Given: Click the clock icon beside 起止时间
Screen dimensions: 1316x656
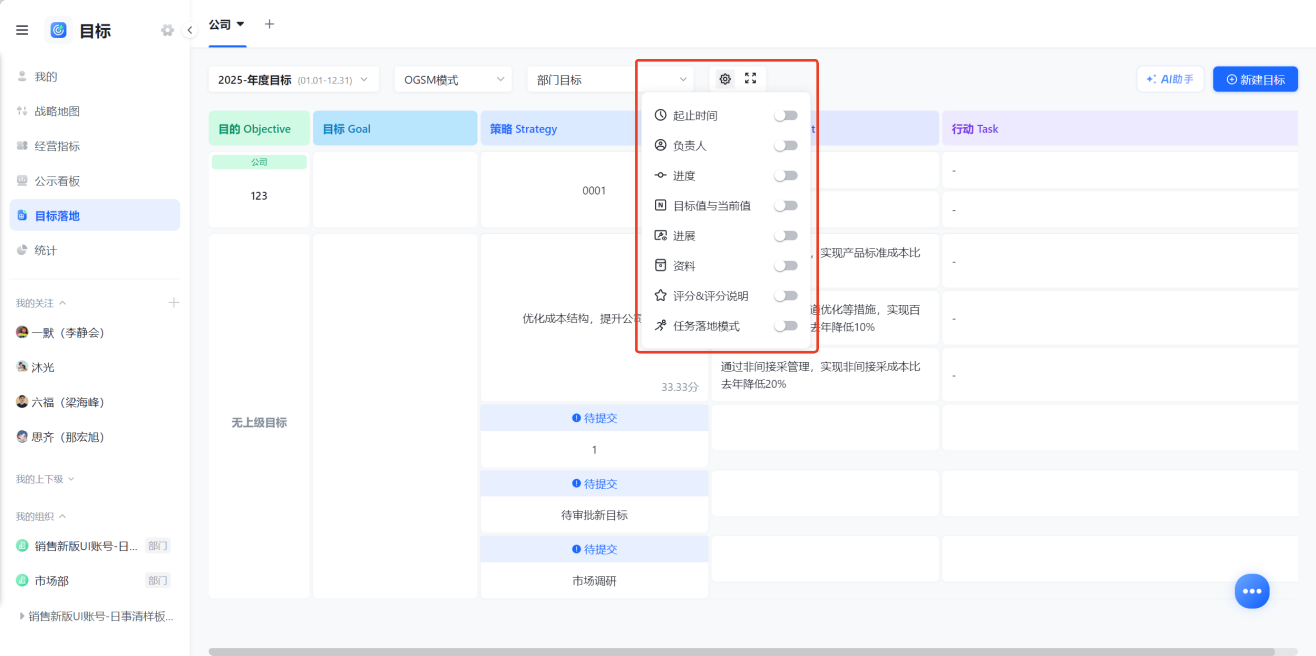Looking at the screenshot, I should [660, 115].
